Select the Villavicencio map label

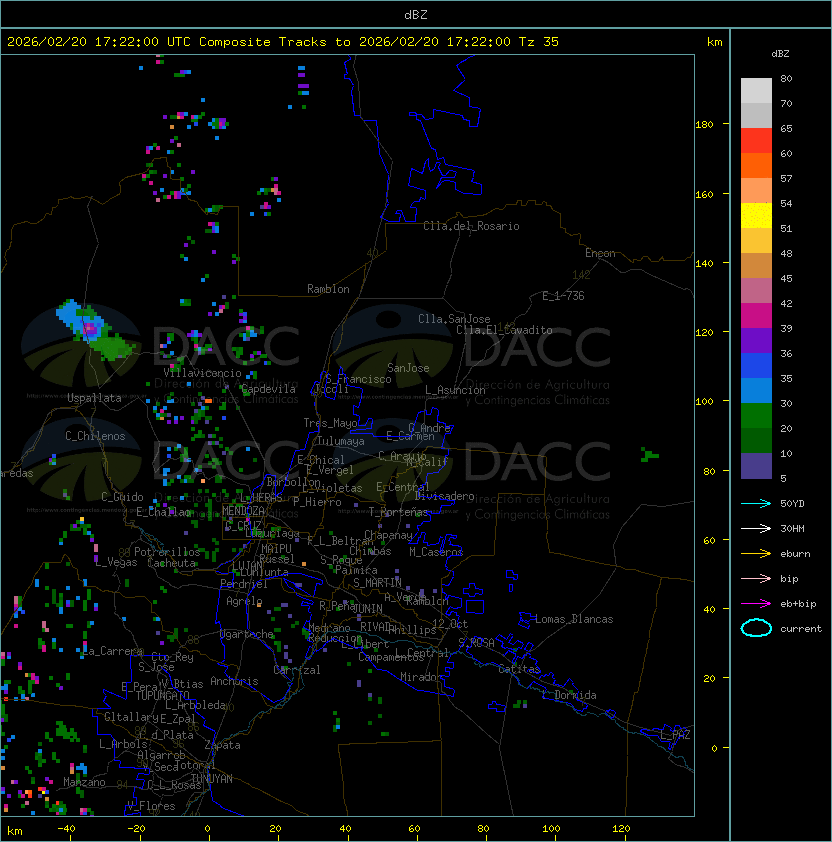(202, 373)
